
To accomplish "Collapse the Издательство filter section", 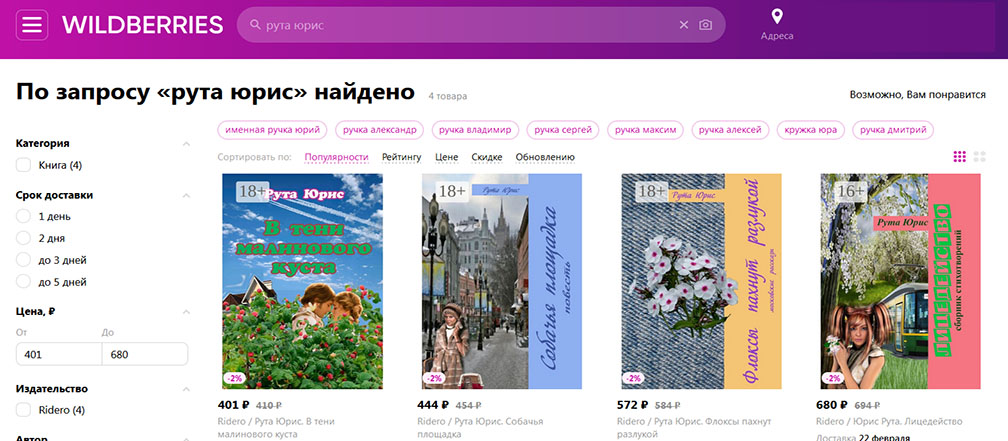I will click(186, 389).
